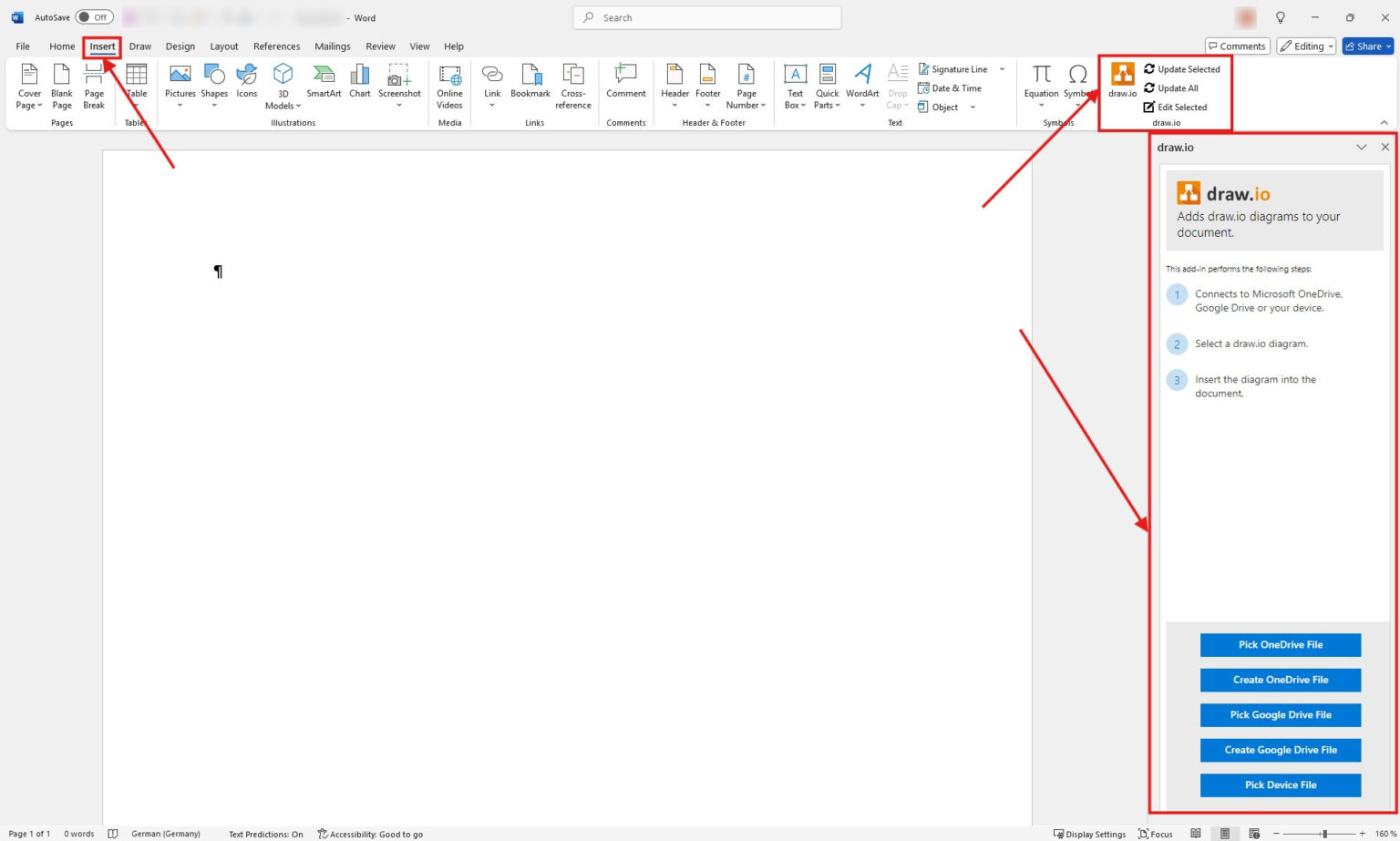The image size is (1400, 841).
Task: Click the Create Google Drive File button
Action: [x=1280, y=750]
